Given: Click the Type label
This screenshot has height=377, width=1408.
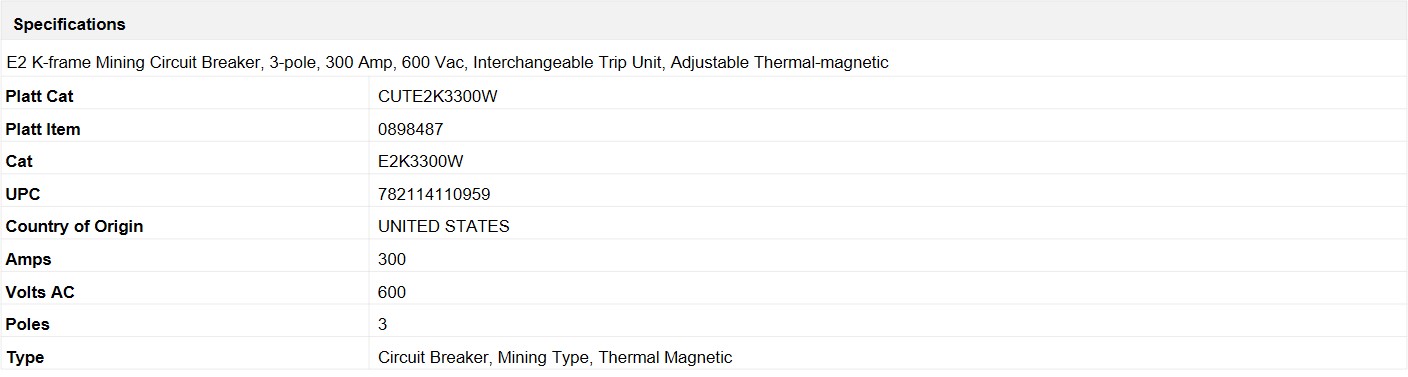Looking at the screenshot, I should click(x=25, y=357).
